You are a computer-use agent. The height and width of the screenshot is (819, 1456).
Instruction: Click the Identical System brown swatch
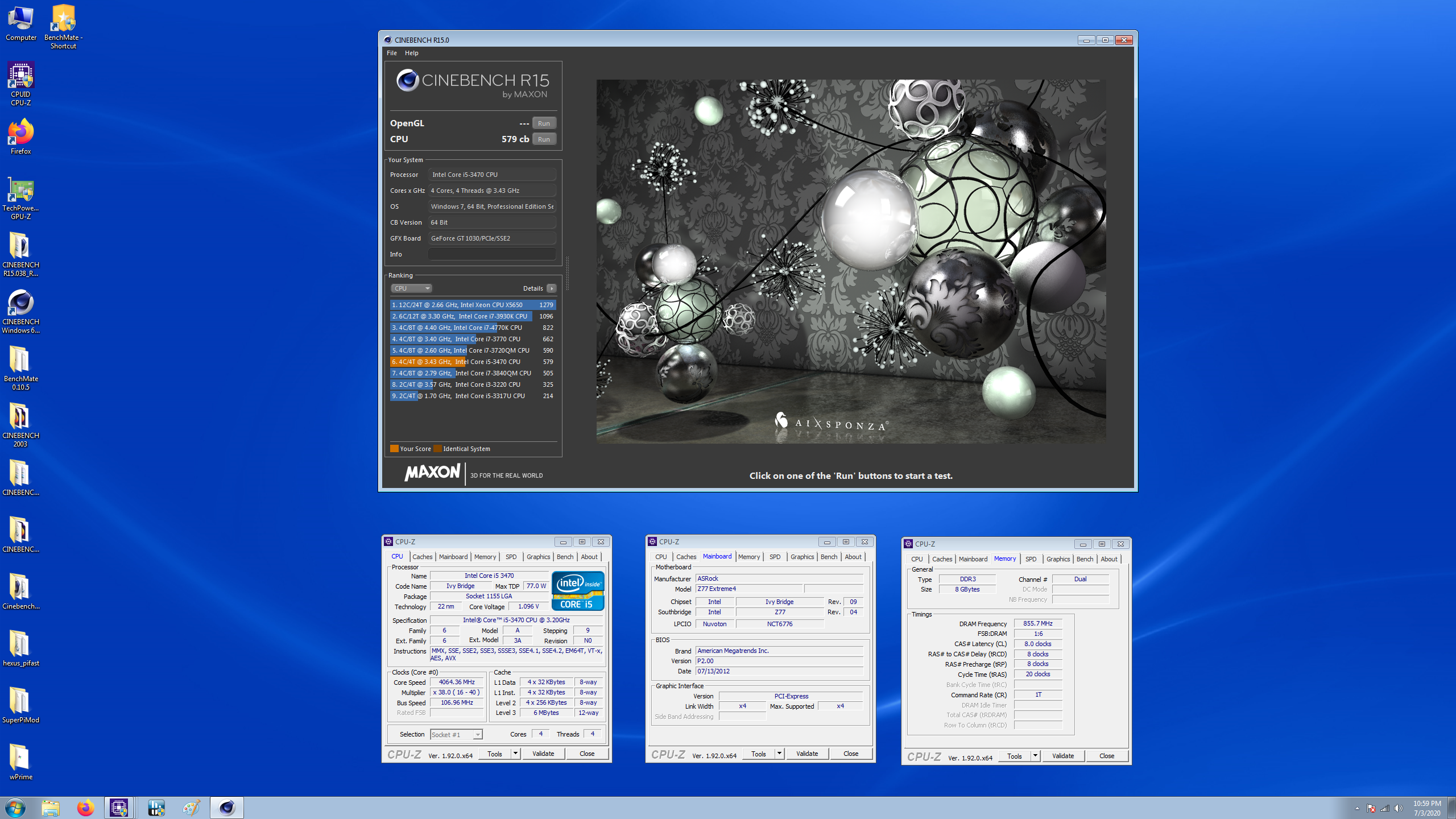click(x=437, y=449)
